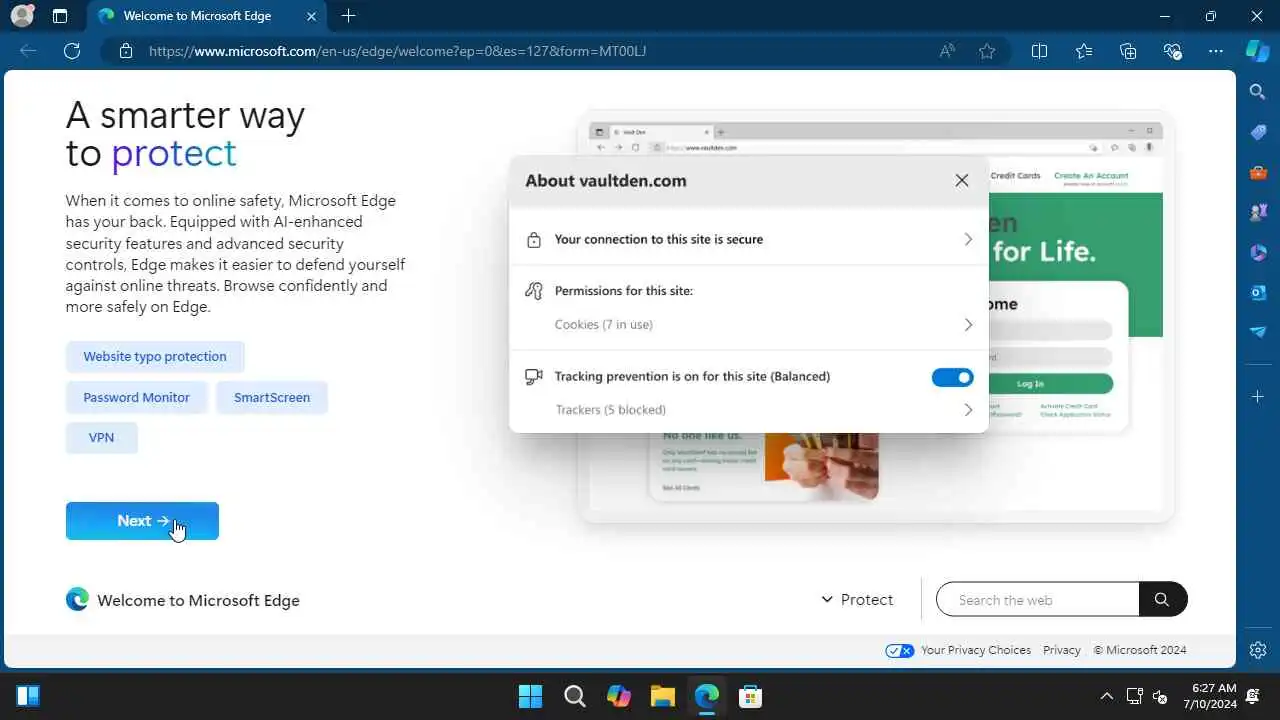Image resolution: width=1280 pixels, height=720 pixels.
Task: Open the browser profile avatar
Action: [22, 16]
